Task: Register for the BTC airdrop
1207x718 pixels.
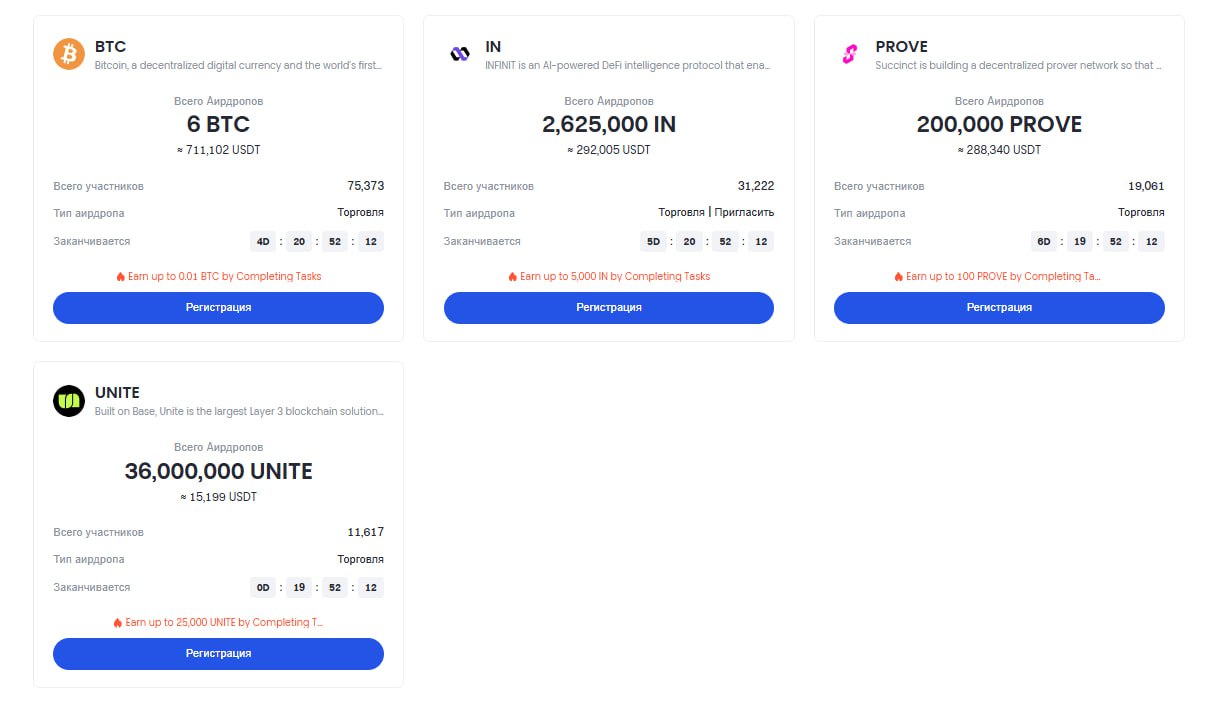Action: [218, 307]
